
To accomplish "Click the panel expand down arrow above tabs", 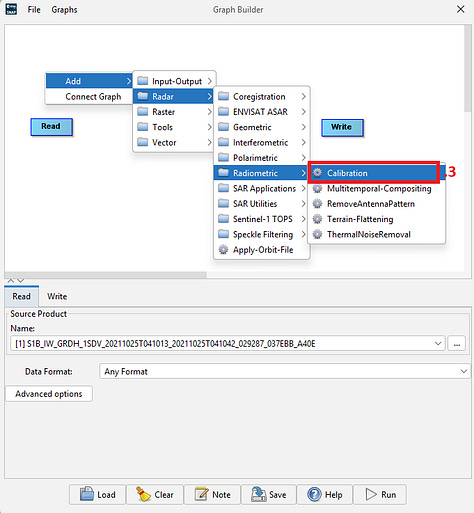I will [20, 281].
